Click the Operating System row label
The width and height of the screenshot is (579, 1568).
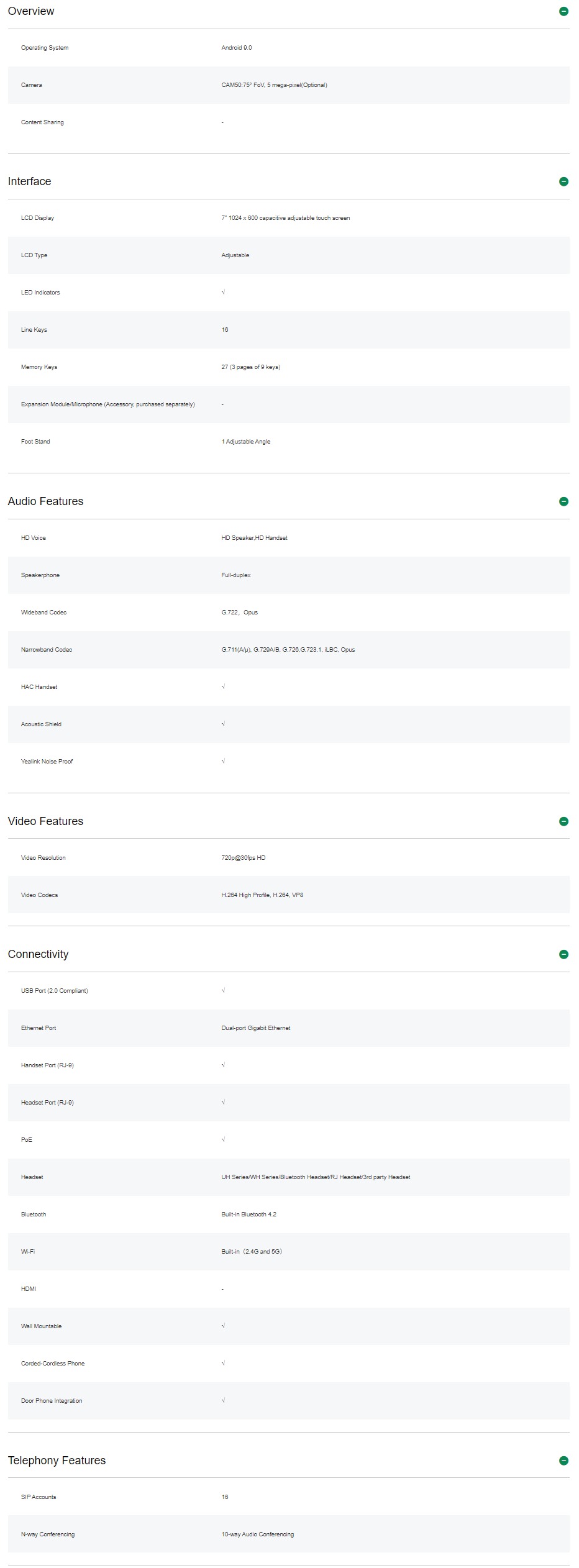click(x=45, y=48)
